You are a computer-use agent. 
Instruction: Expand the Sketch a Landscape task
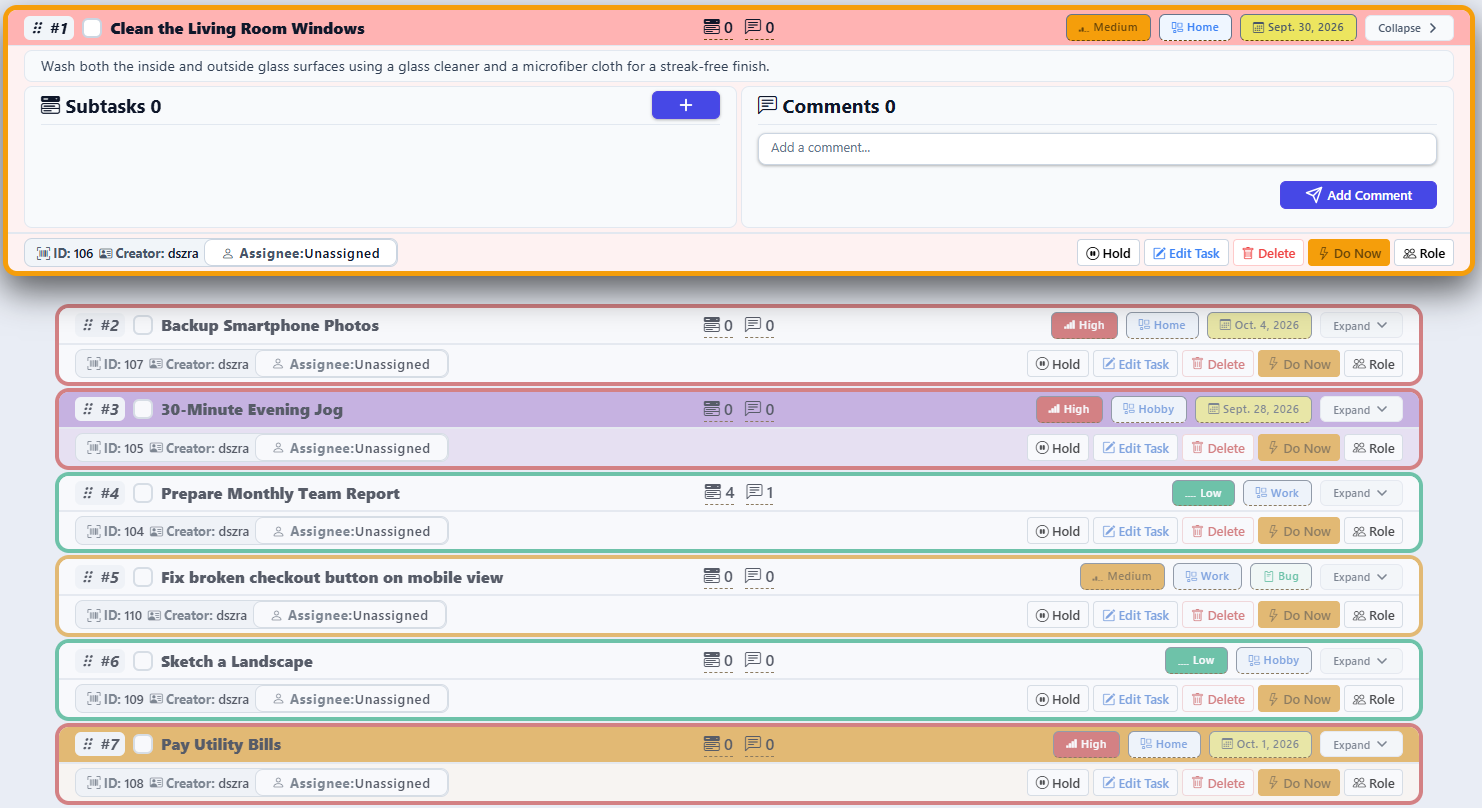(1361, 660)
